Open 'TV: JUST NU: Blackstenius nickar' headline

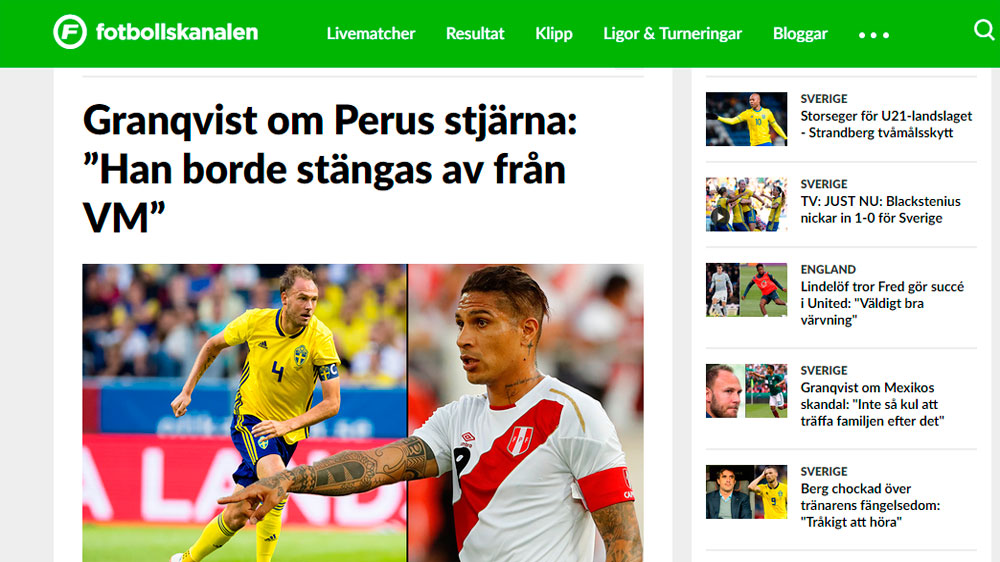(x=880, y=209)
